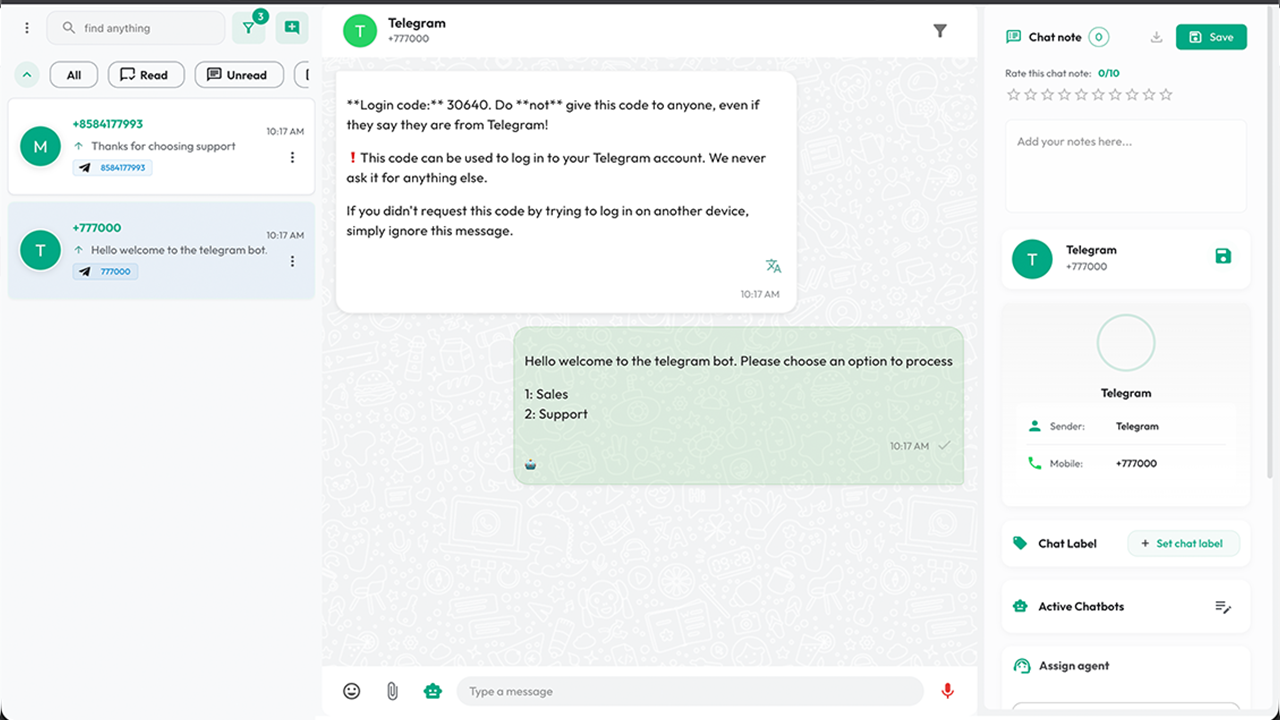Viewport: 1280px width, 720px height.
Task: Start a new chat with plus icon
Action: [x=292, y=28]
